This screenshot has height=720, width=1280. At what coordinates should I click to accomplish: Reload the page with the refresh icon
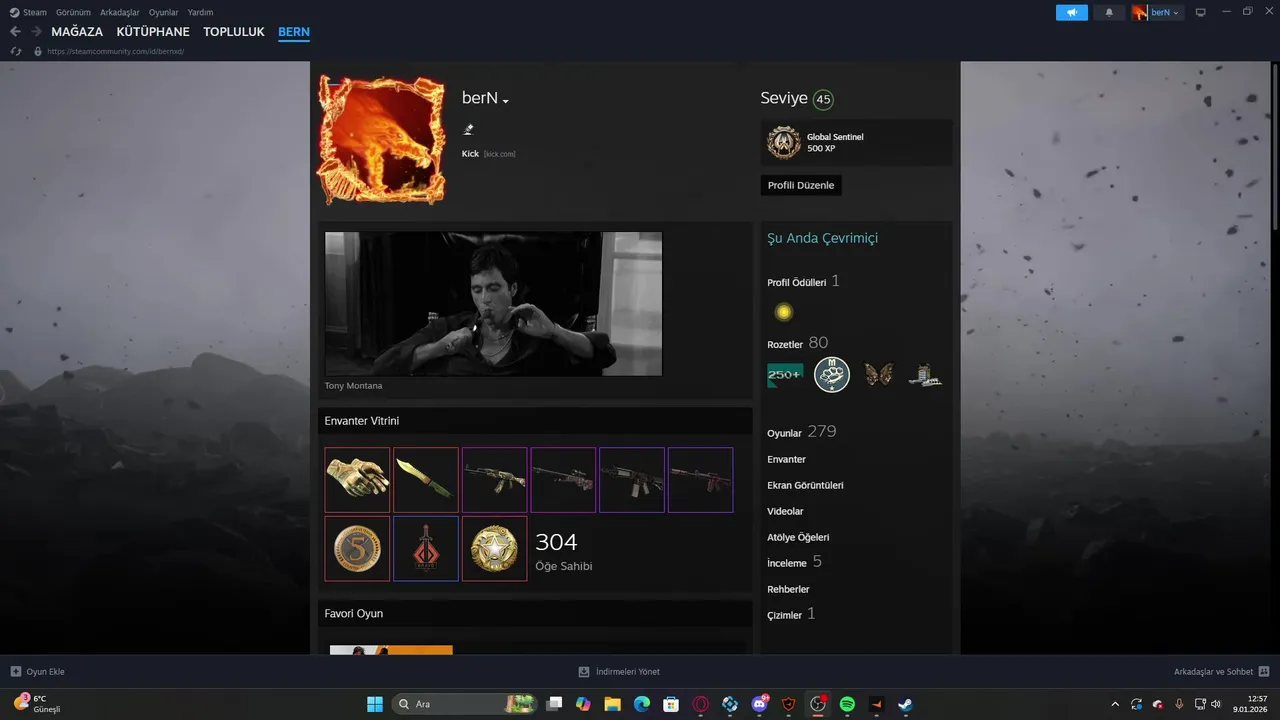16,51
